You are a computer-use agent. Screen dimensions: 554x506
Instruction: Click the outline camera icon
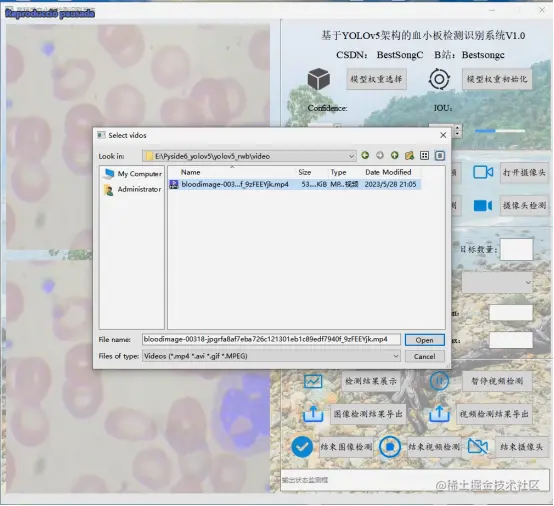[483, 172]
